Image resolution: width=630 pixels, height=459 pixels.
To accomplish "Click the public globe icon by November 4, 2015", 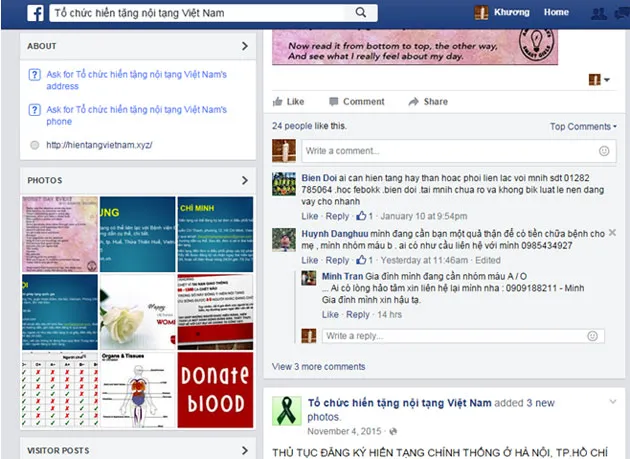I will coord(393,431).
